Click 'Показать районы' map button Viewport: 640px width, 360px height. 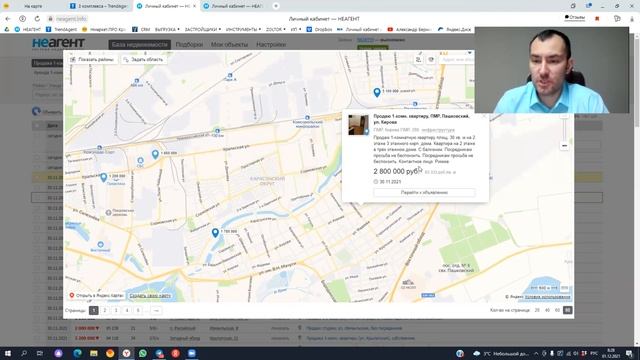[x=92, y=60]
